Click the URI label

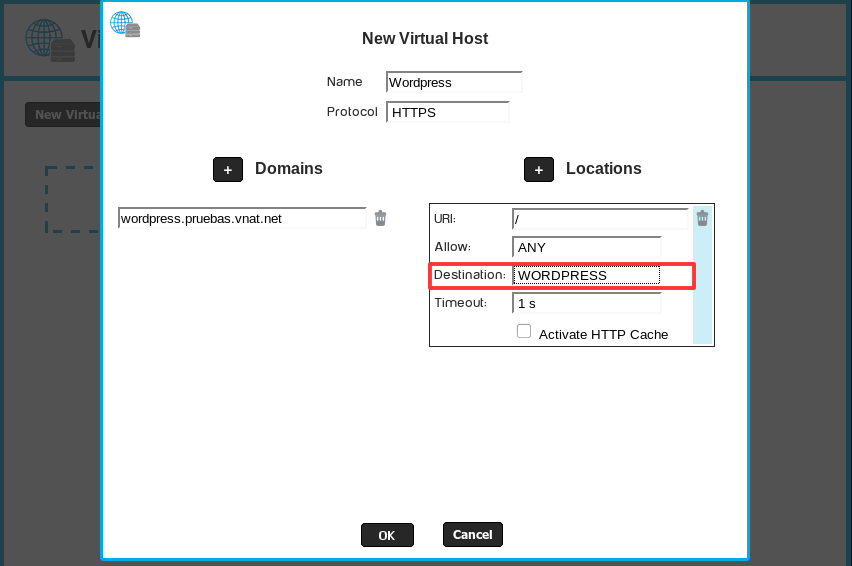[444, 218]
